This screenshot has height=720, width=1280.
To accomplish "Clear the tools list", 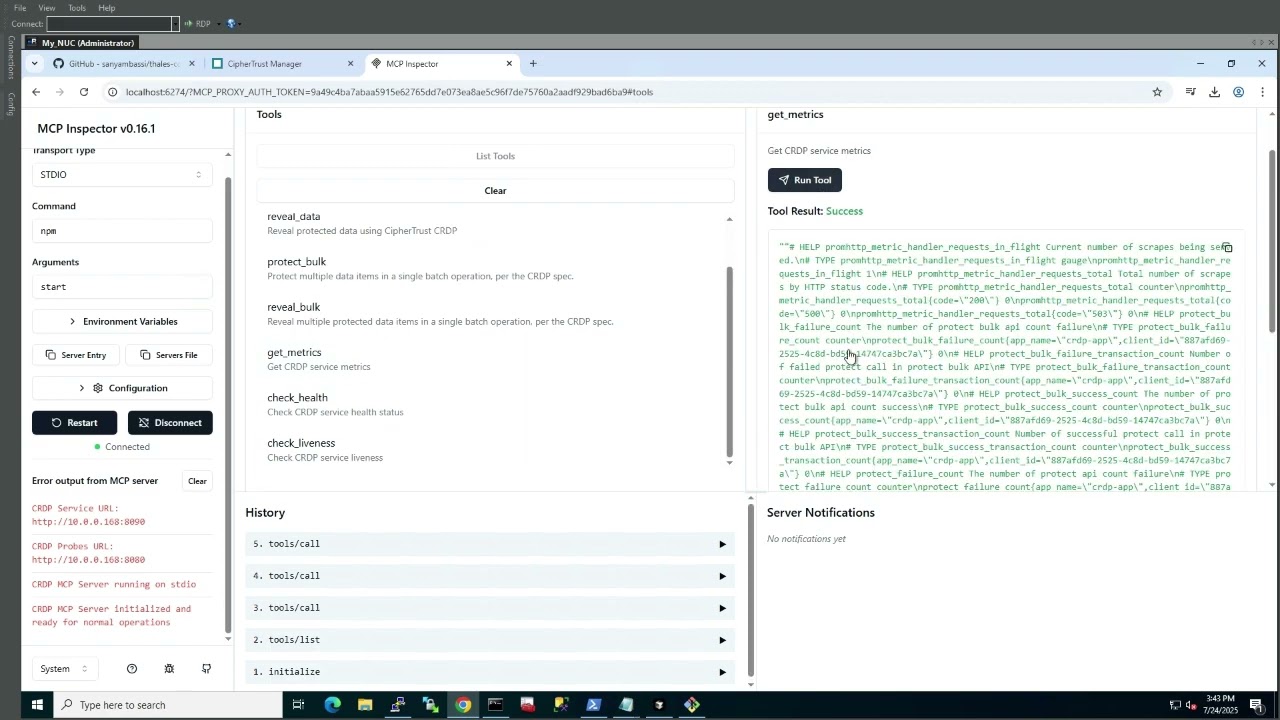I will coord(495,191).
